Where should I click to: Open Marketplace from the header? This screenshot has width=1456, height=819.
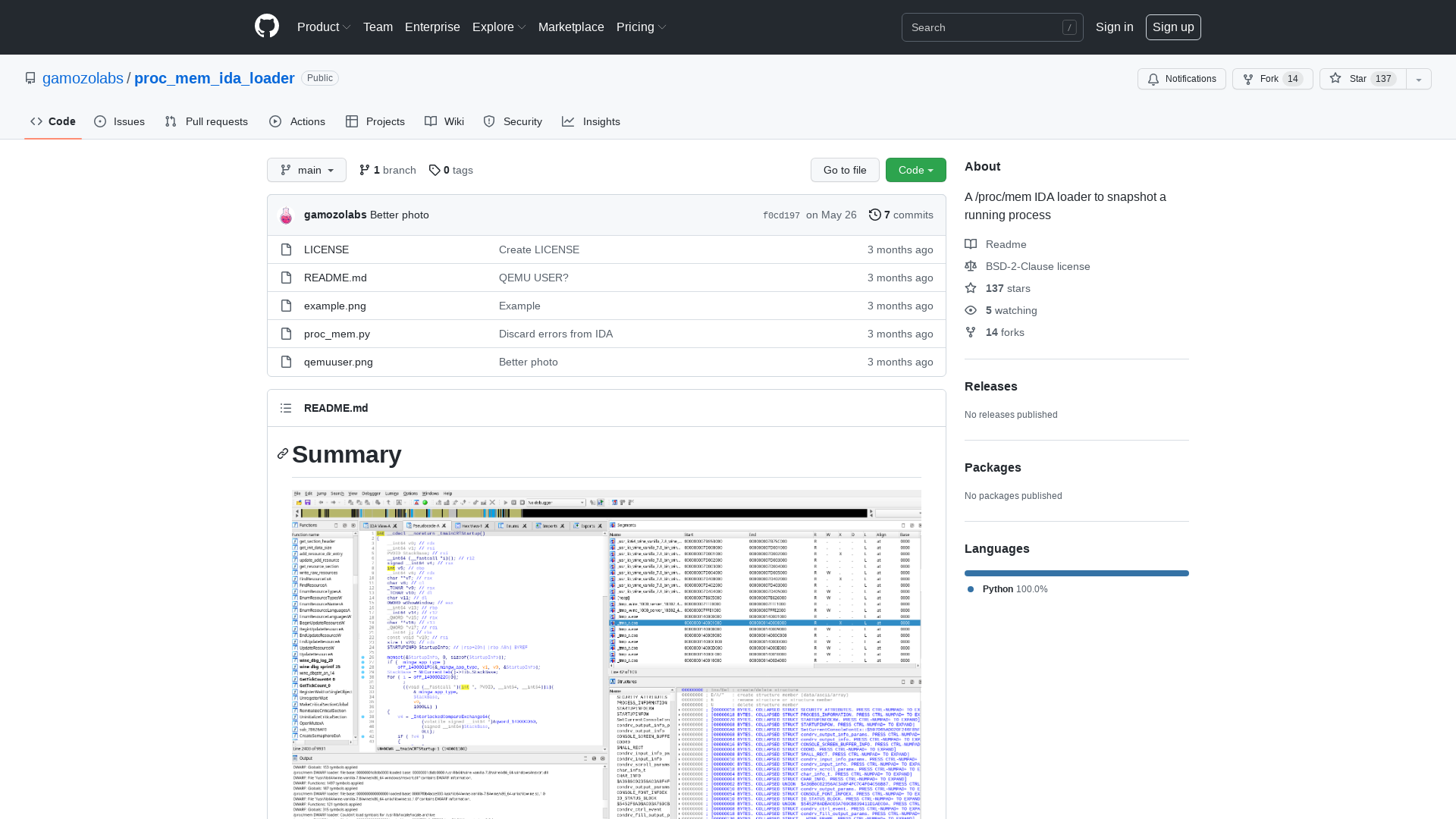coord(571,27)
